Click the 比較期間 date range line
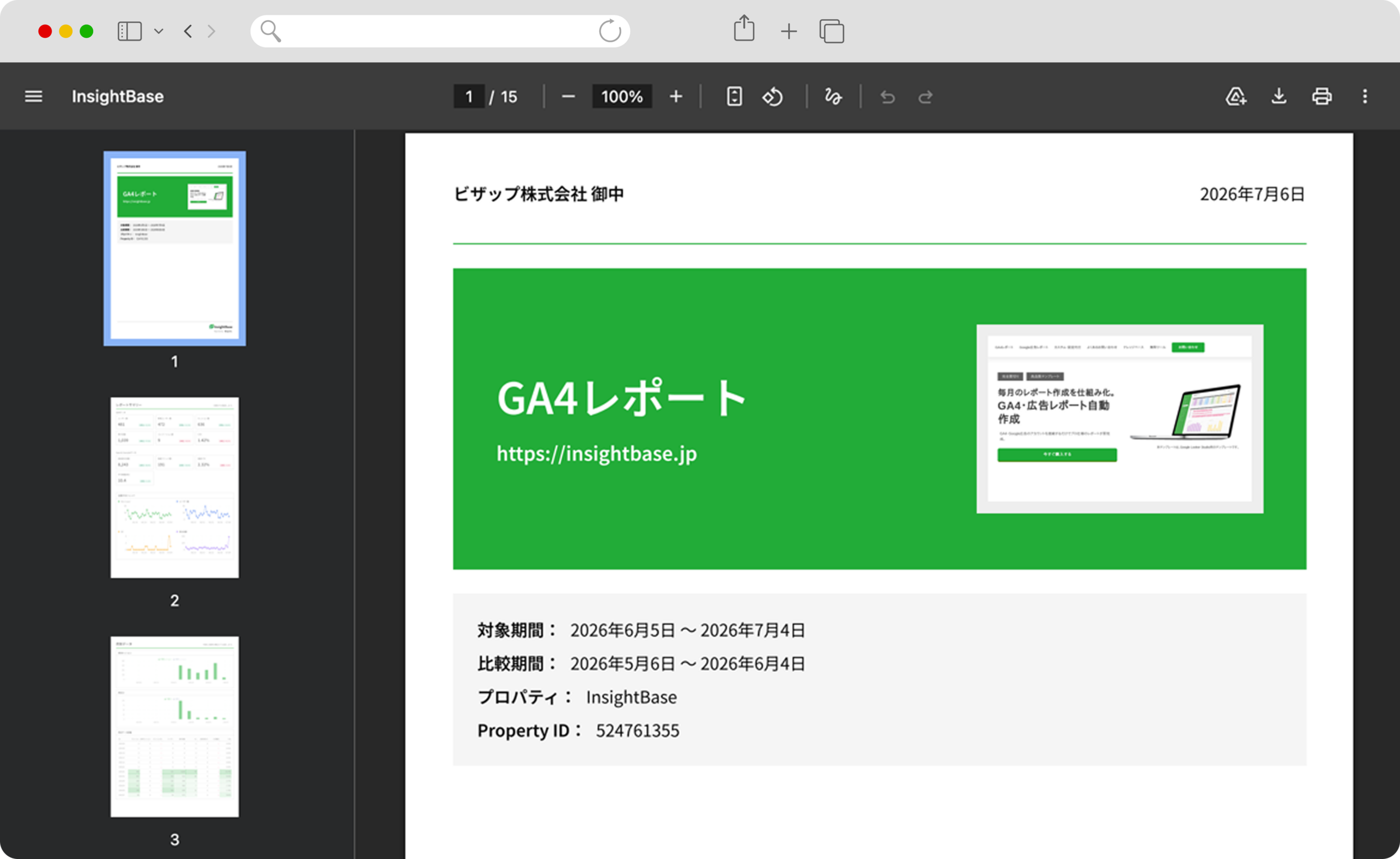 (641, 664)
